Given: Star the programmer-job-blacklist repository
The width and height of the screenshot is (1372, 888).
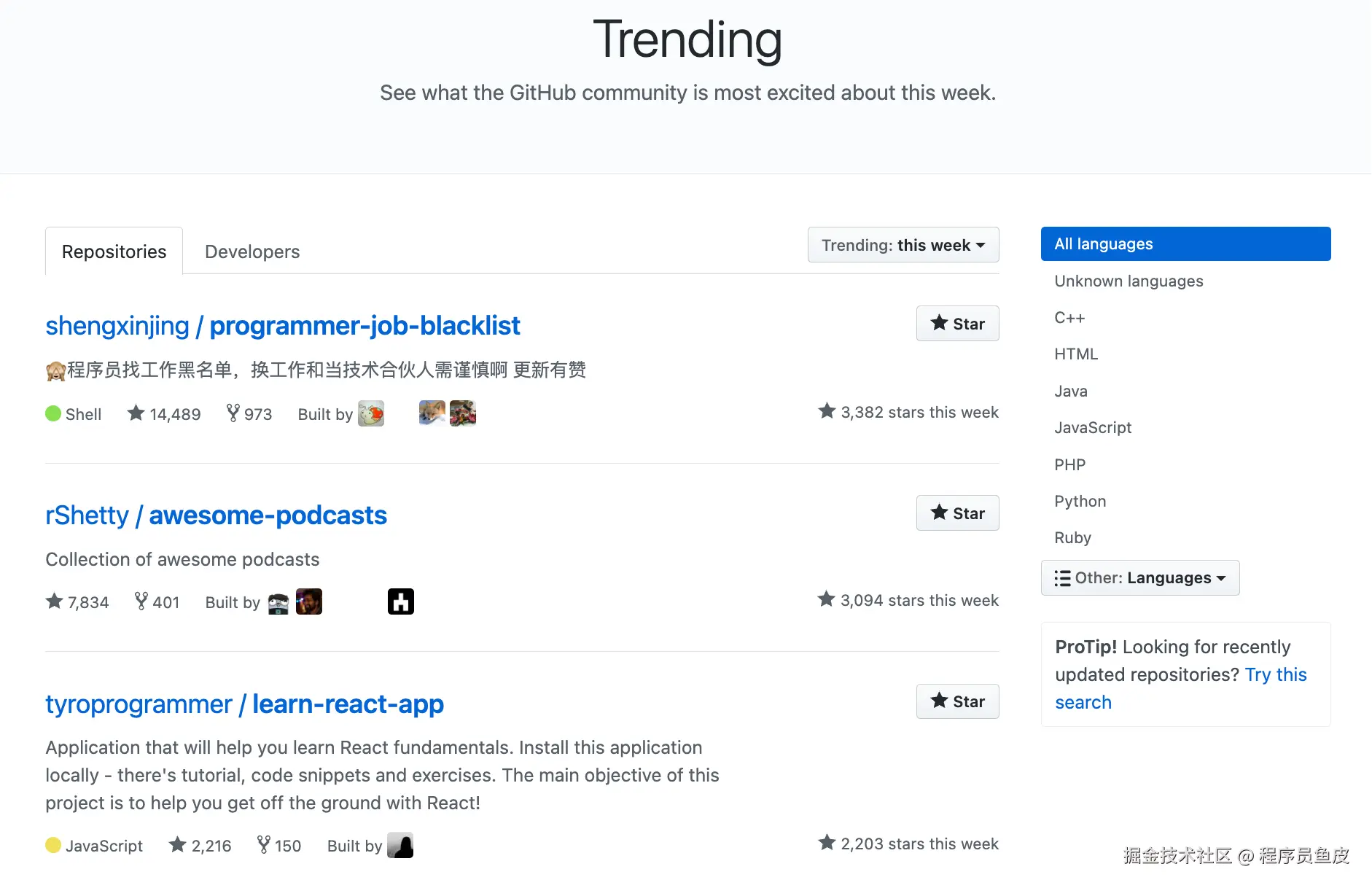Looking at the screenshot, I should click(956, 324).
